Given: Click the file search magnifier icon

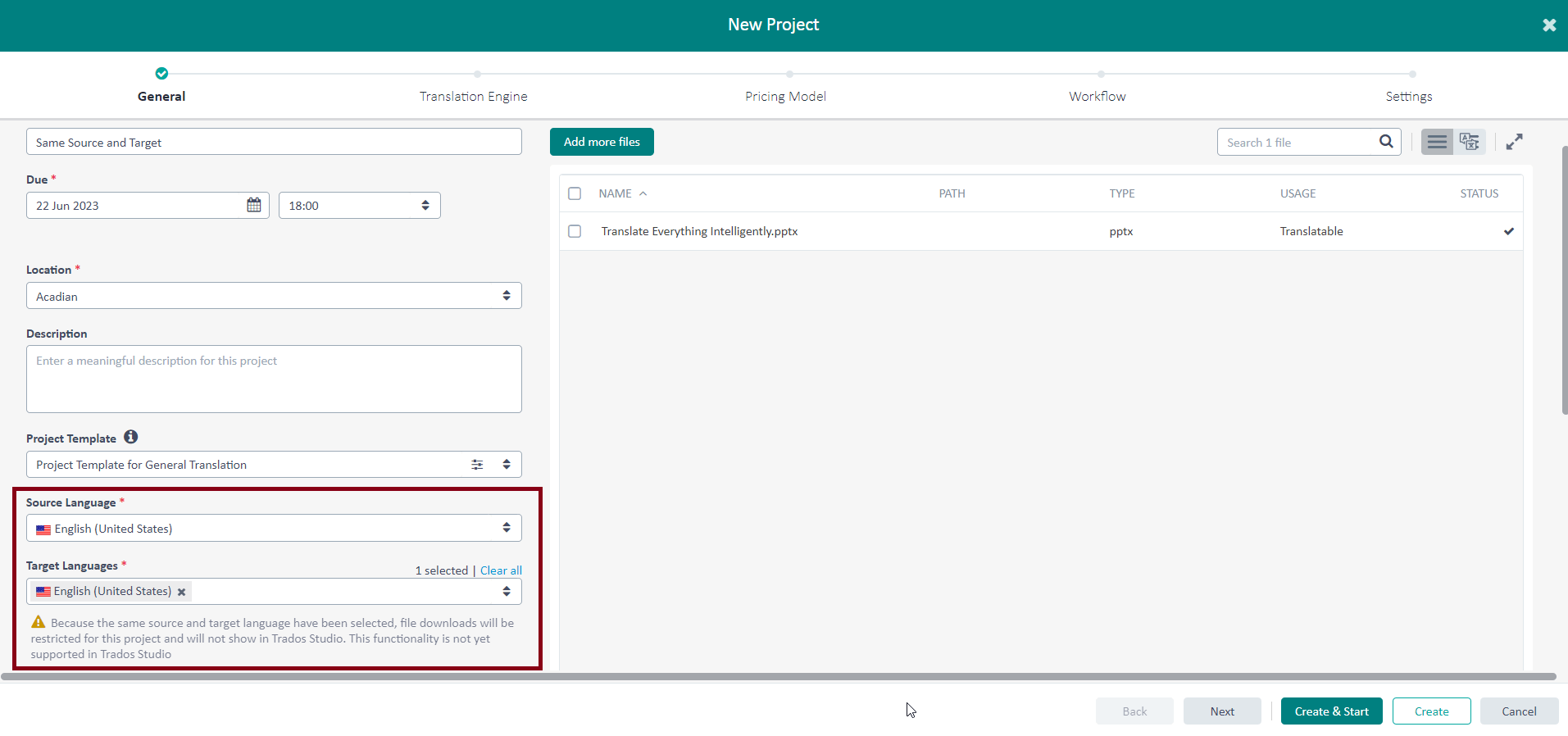Looking at the screenshot, I should coord(1386,142).
